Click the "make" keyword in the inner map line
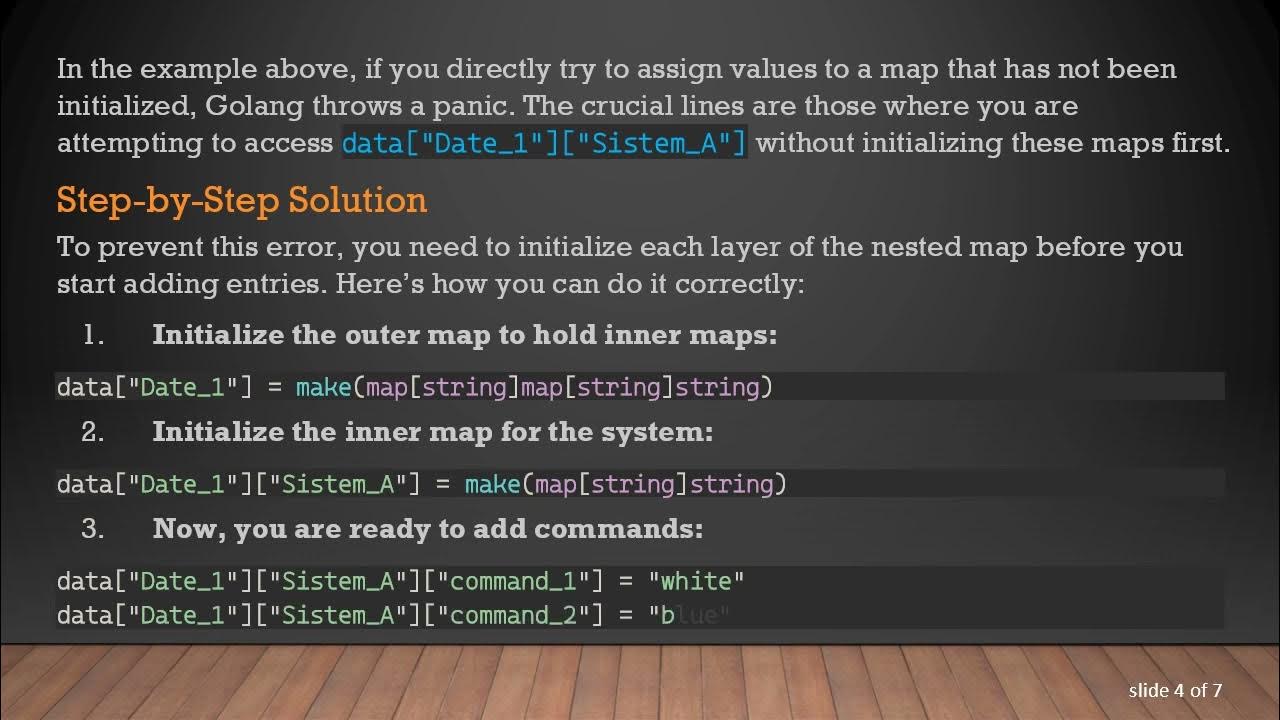Image resolution: width=1280 pixels, height=720 pixels. click(492, 484)
